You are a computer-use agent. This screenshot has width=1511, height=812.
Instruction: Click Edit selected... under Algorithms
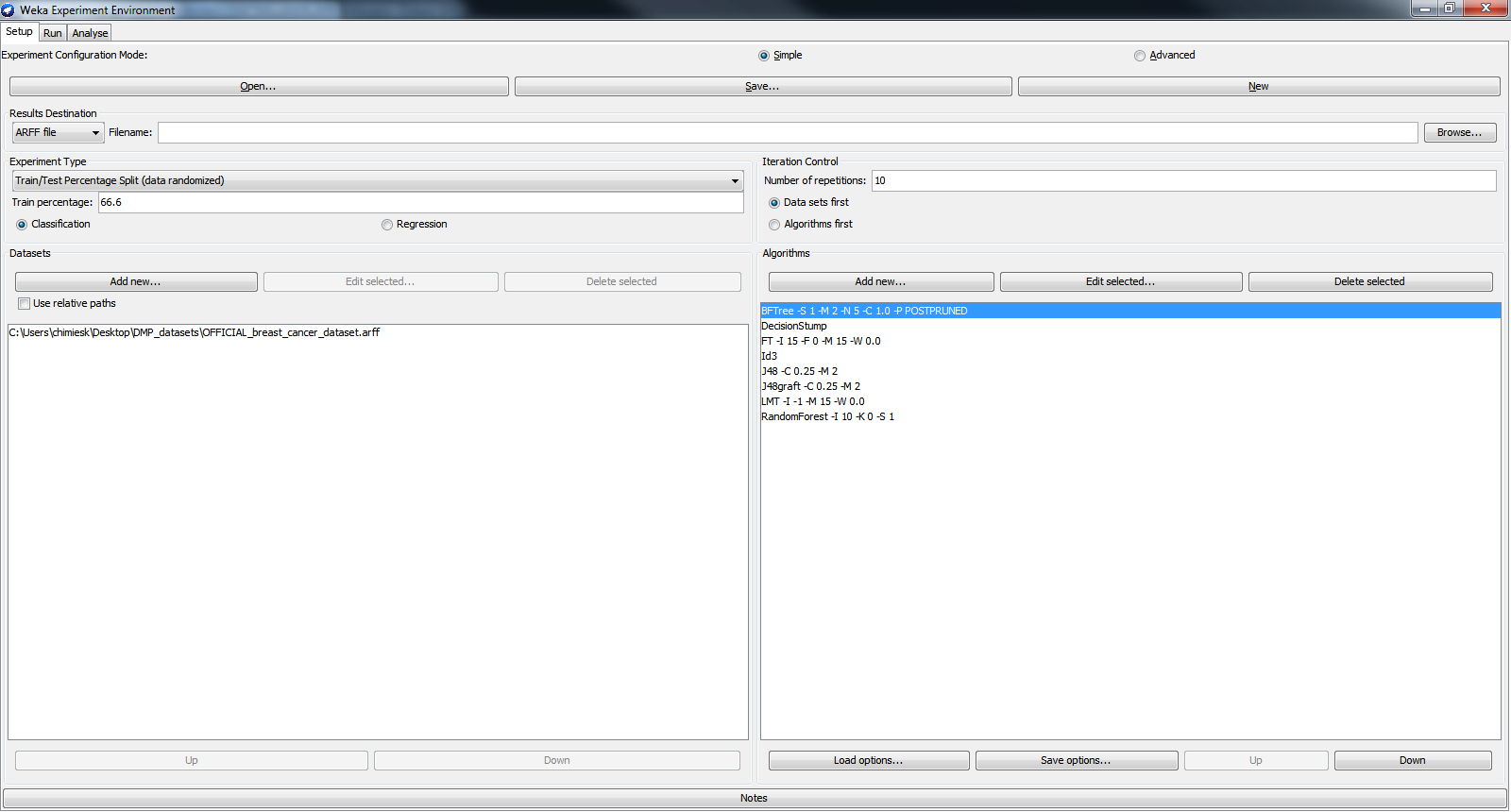pyautogui.click(x=1121, y=281)
